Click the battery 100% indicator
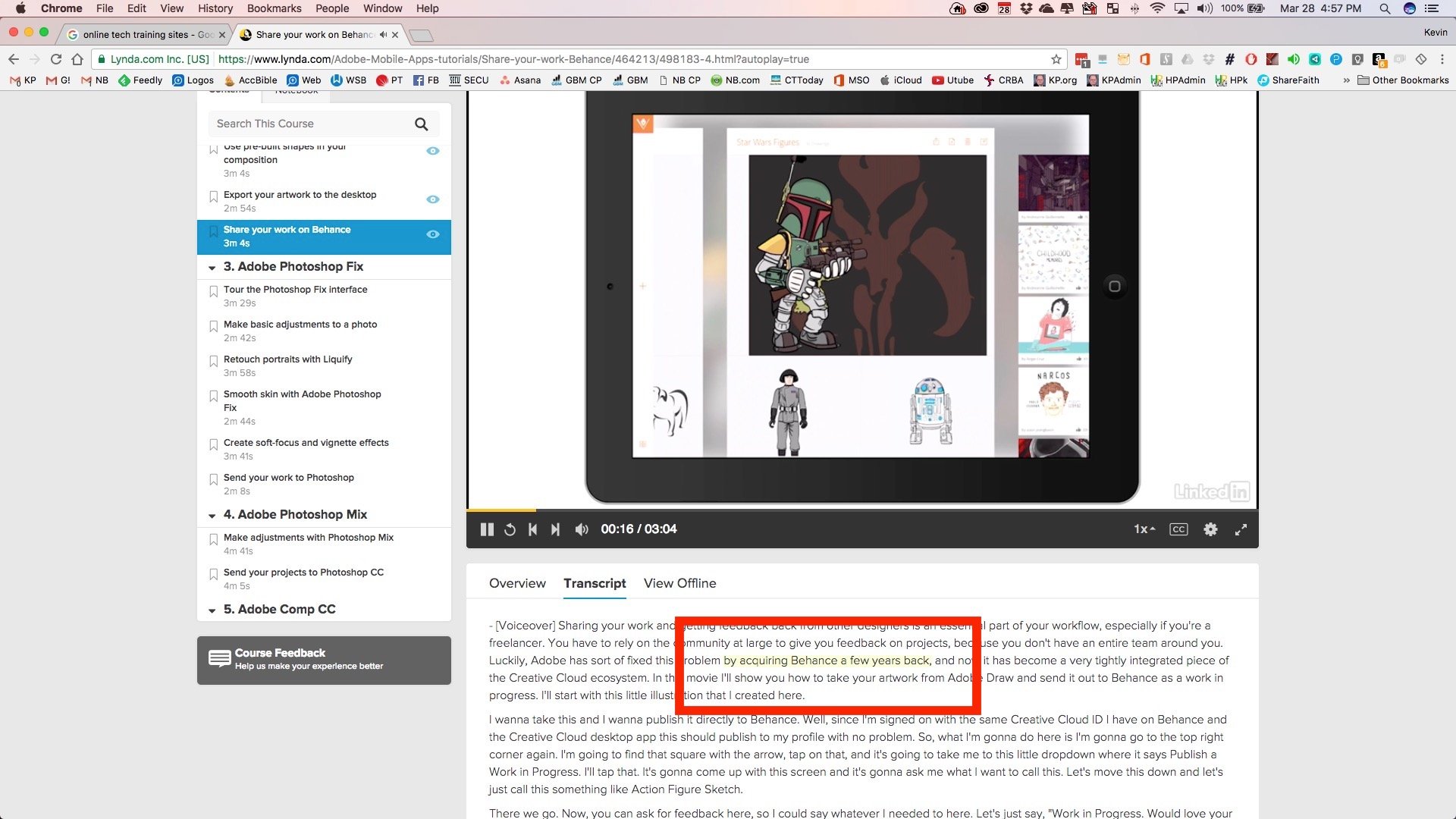Screen dimensions: 1456x819 pyautogui.click(x=1242, y=8)
